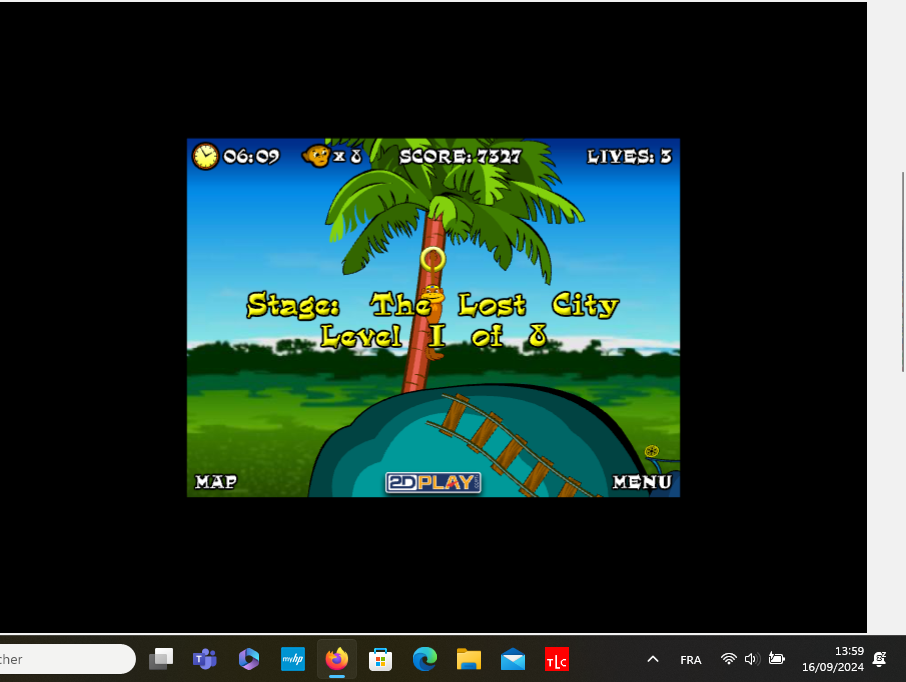Viewport: 906px width, 682px height.
Task: Click the clock timer icon
Action: [x=205, y=156]
